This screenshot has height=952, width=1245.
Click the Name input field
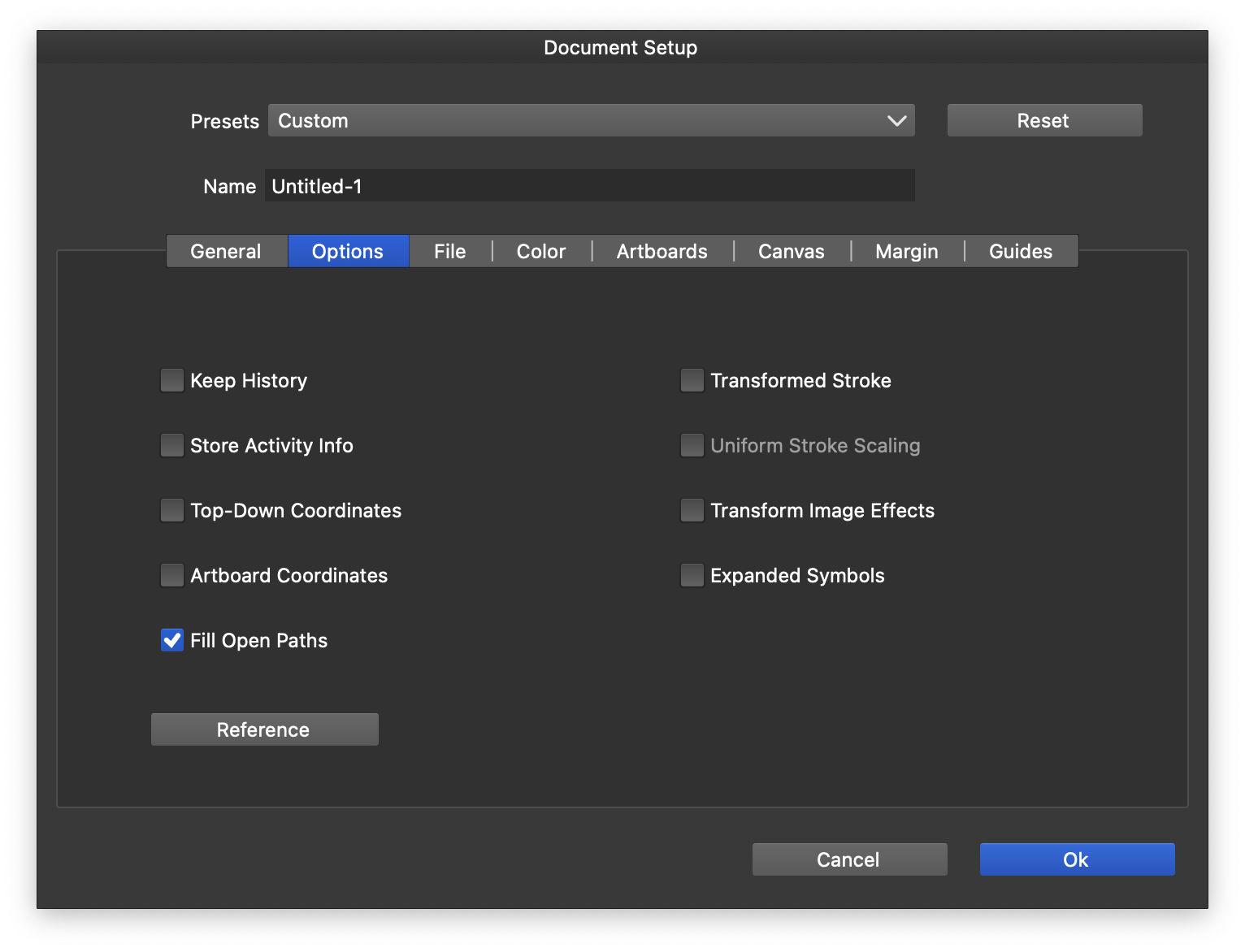pos(589,186)
